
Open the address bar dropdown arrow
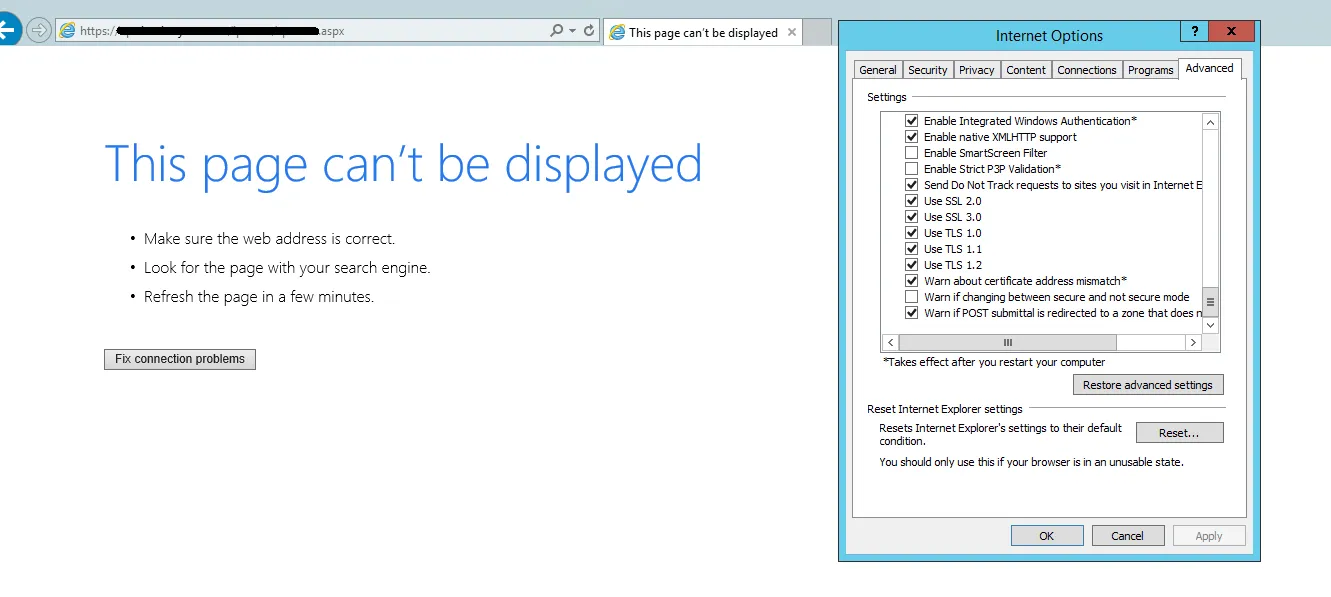pos(572,31)
